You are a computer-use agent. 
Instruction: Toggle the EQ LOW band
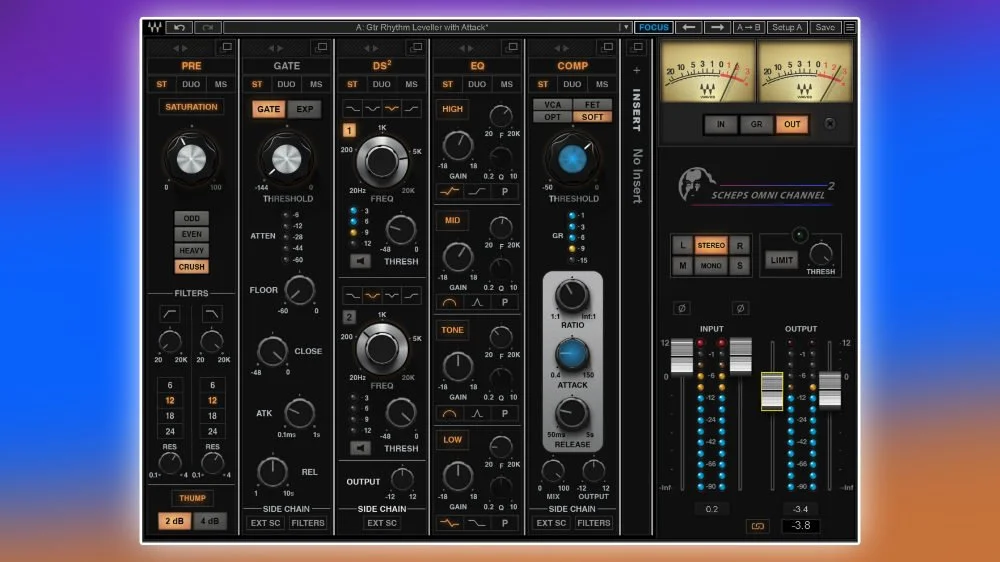[452, 440]
